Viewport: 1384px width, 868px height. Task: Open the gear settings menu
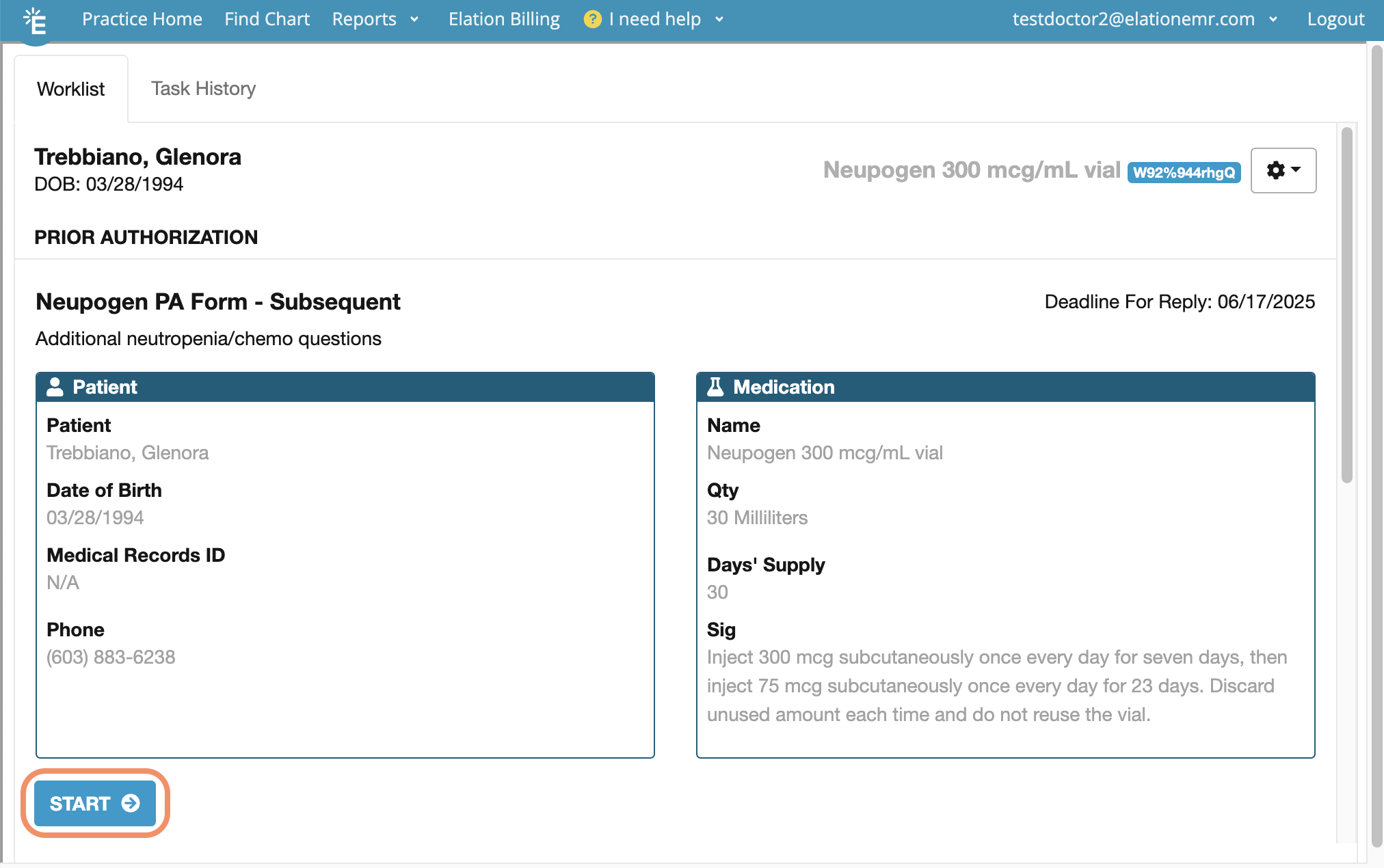point(1277,169)
